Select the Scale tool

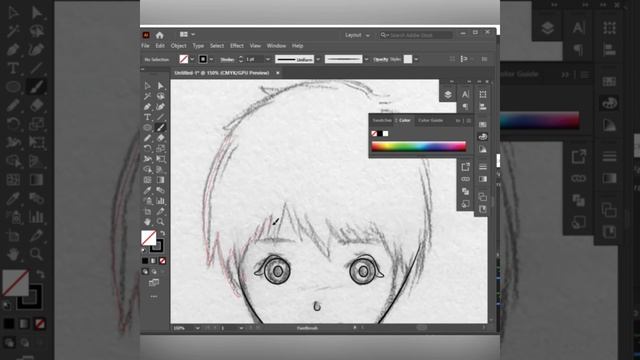pyautogui.click(x=160, y=149)
